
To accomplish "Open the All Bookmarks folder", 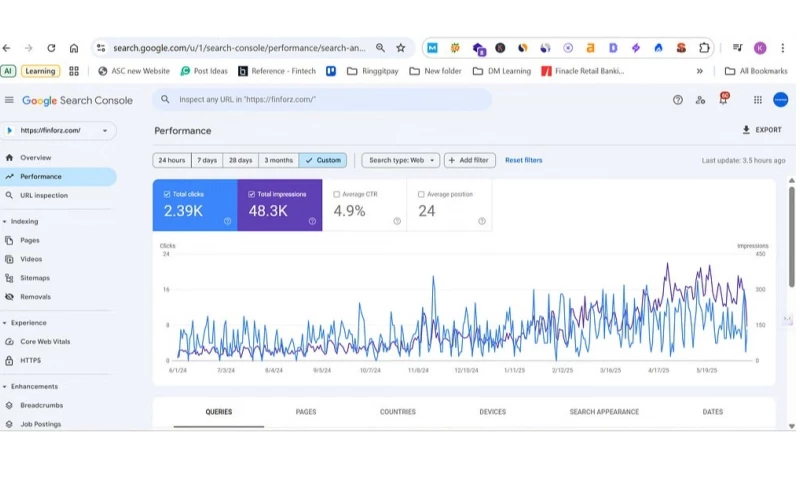I will coord(756,71).
